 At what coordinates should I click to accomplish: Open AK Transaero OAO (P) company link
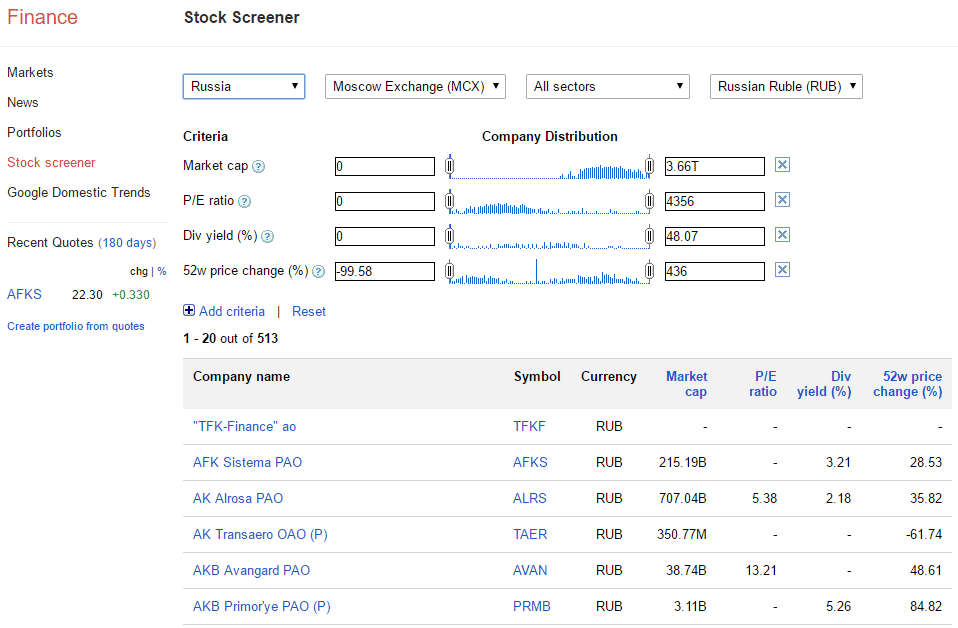pyautogui.click(x=260, y=535)
